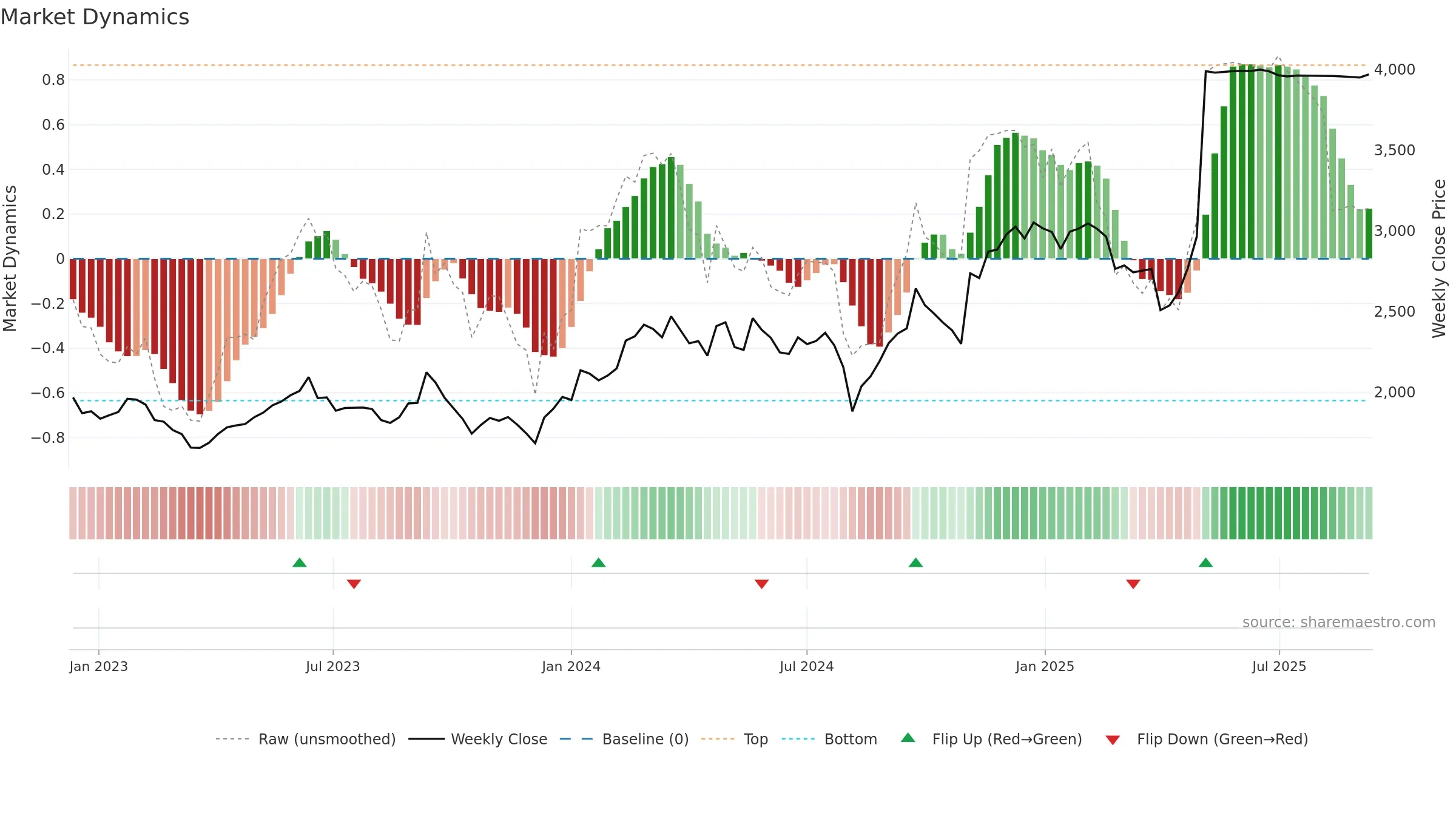Click the green Flip Up legend triangle icon
1456x819 pixels.
[x=908, y=738]
